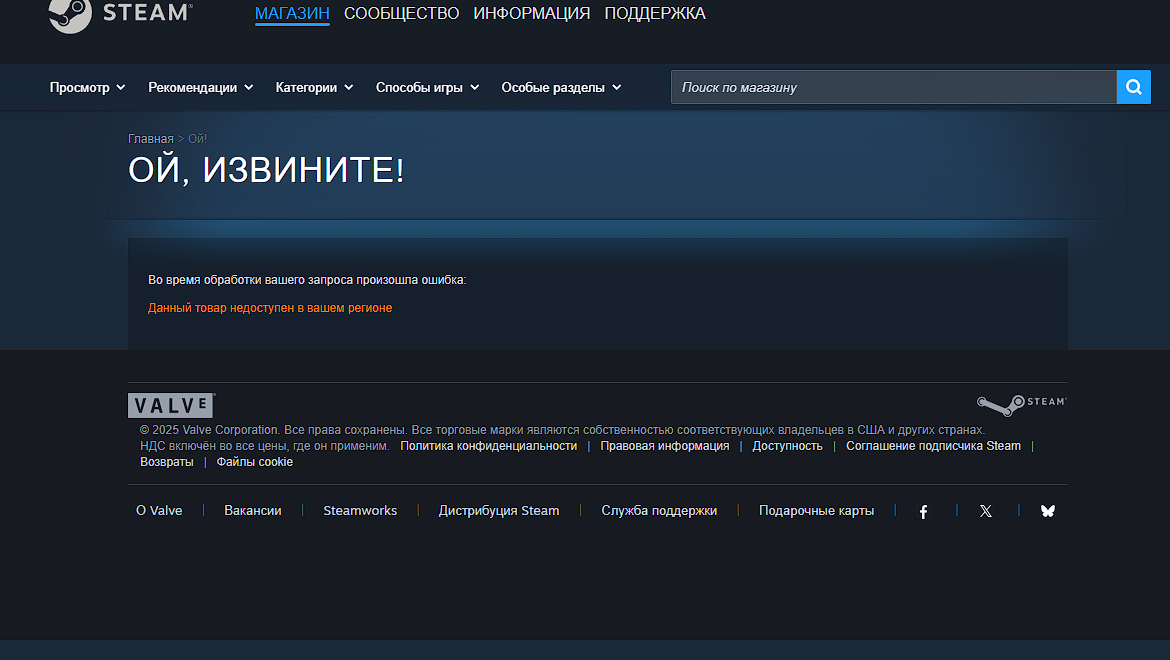Expand the Категории dropdown menu
Viewport: 1170px width, 660px height.
[x=314, y=87]
